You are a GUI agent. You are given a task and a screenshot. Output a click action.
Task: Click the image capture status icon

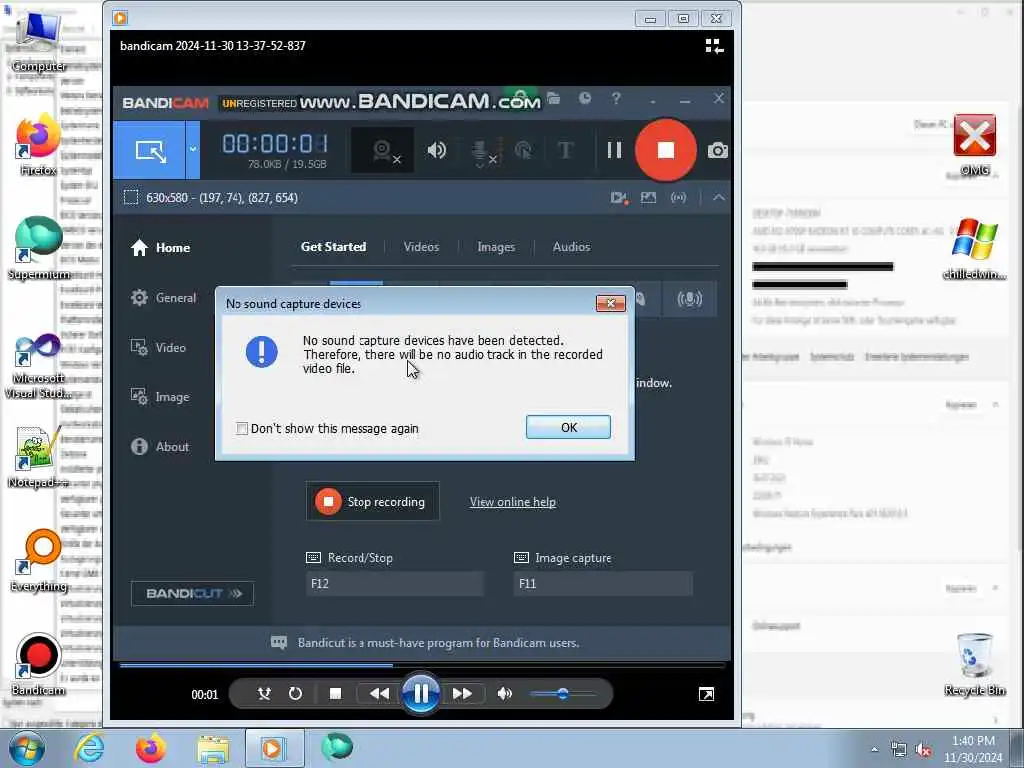(x=648, y=197)
